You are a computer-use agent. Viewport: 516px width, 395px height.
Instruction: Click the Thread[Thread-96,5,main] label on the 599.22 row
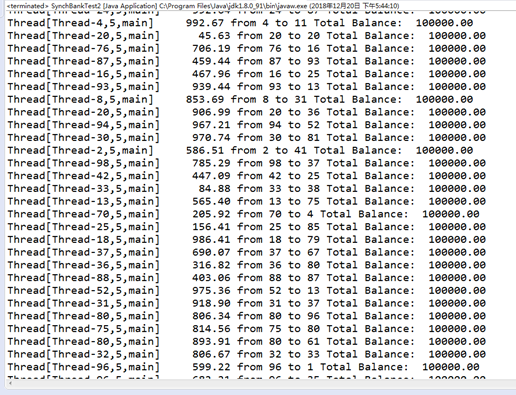click(84, 367)
